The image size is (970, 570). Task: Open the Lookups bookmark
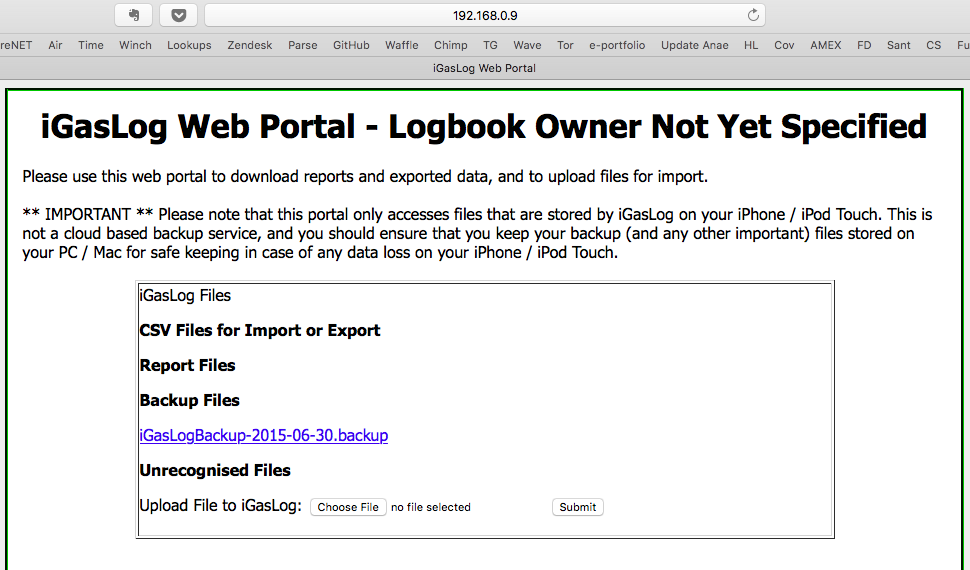coord(189,45)
